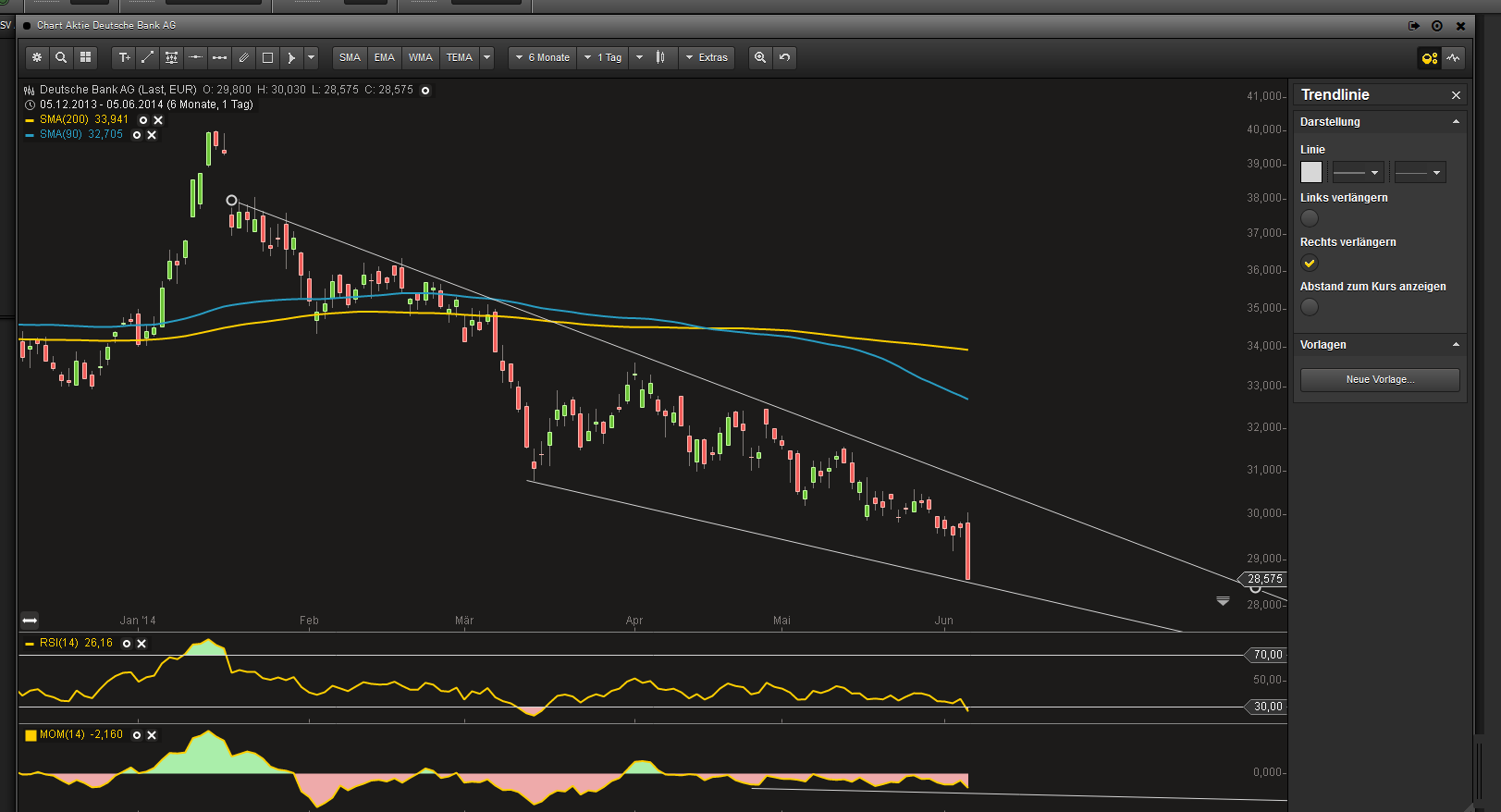Close the Trendlinie panel
The height and width of the screenshot is (812, 1501).
point(1456,95)
